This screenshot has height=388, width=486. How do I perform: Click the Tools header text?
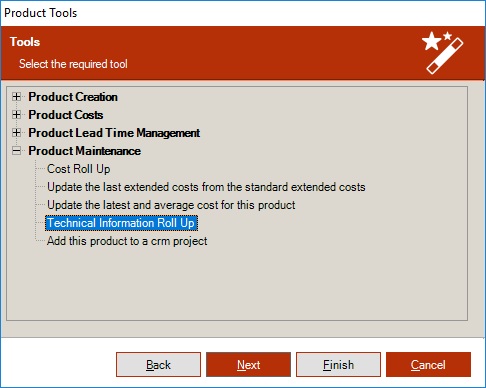tap(25, 42)
